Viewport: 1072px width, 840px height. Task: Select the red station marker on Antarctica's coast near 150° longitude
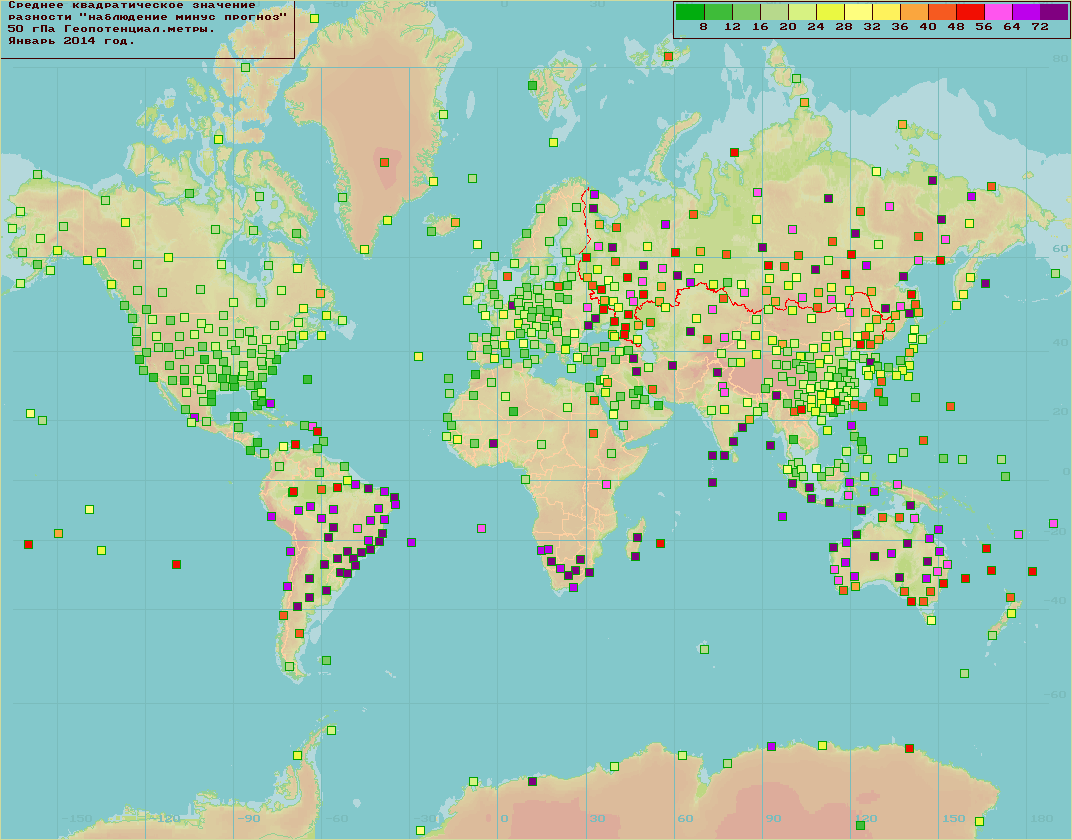(909, 748)
